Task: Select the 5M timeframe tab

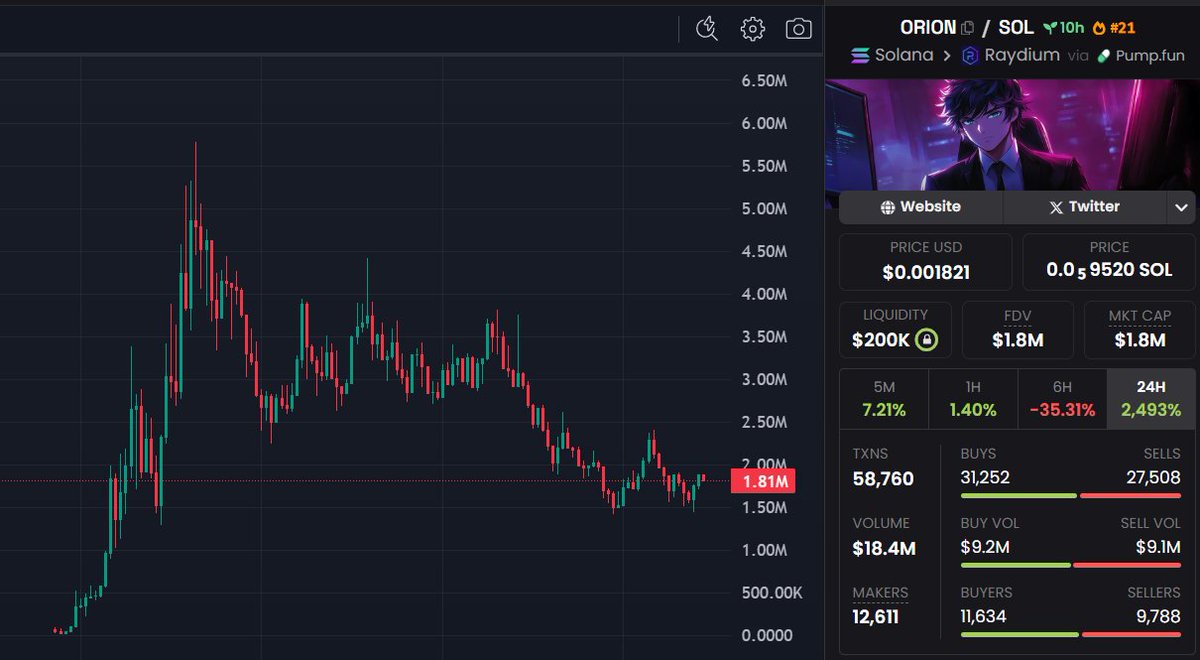Action: [884, 399]
